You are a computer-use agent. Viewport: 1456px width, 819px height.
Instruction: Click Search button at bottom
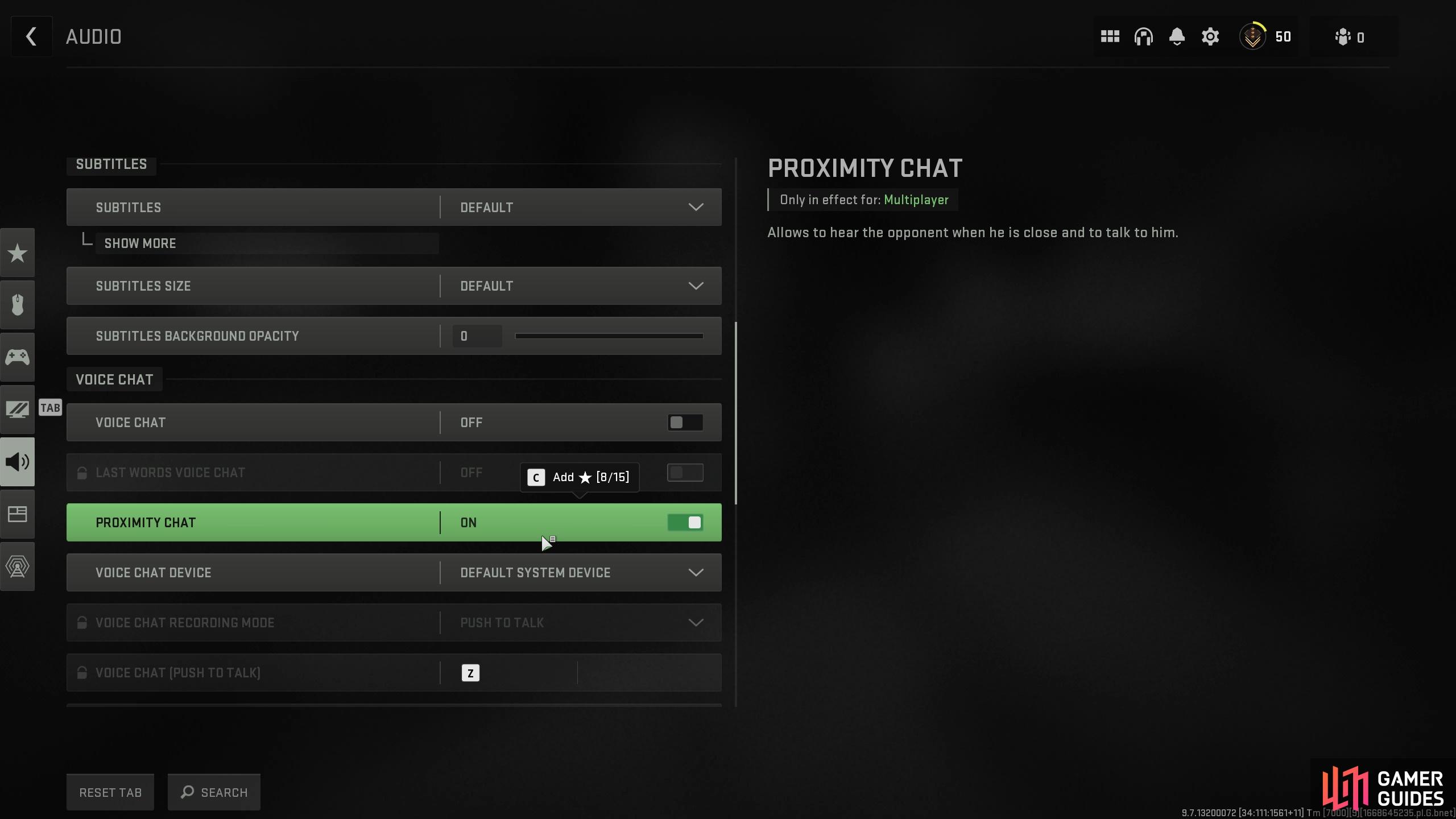tap(214, 792)
